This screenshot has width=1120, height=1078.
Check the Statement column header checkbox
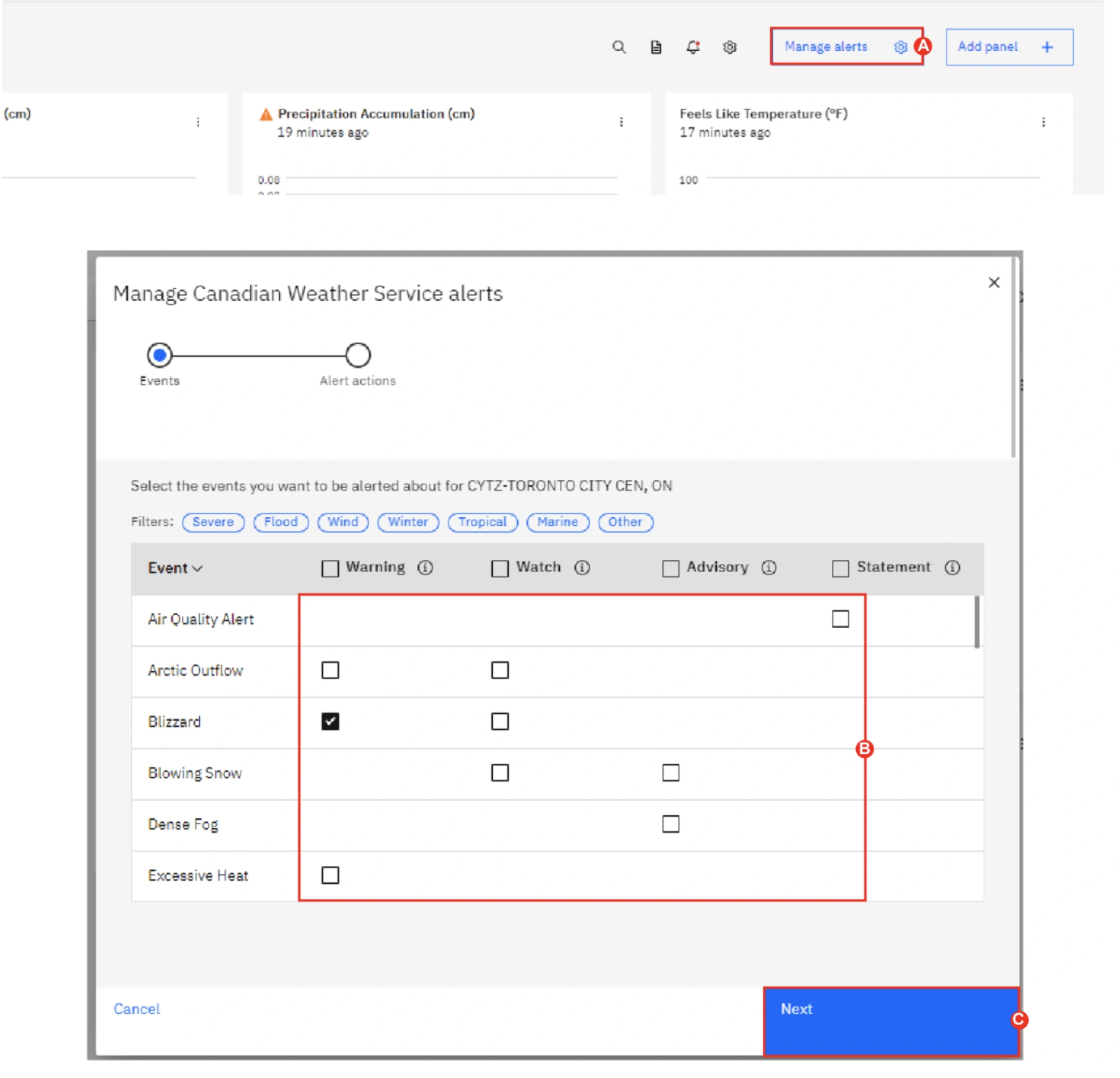(x=841, y=568)
